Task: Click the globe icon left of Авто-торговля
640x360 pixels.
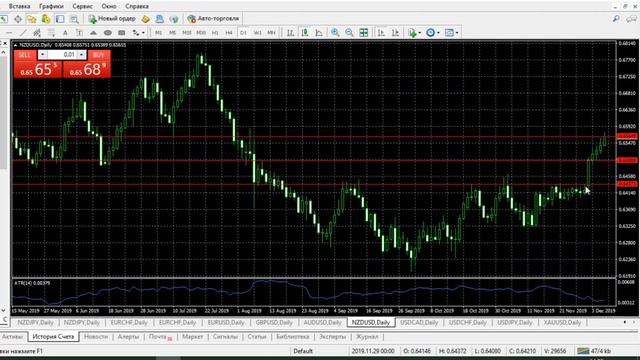Action: coord(174,19)
